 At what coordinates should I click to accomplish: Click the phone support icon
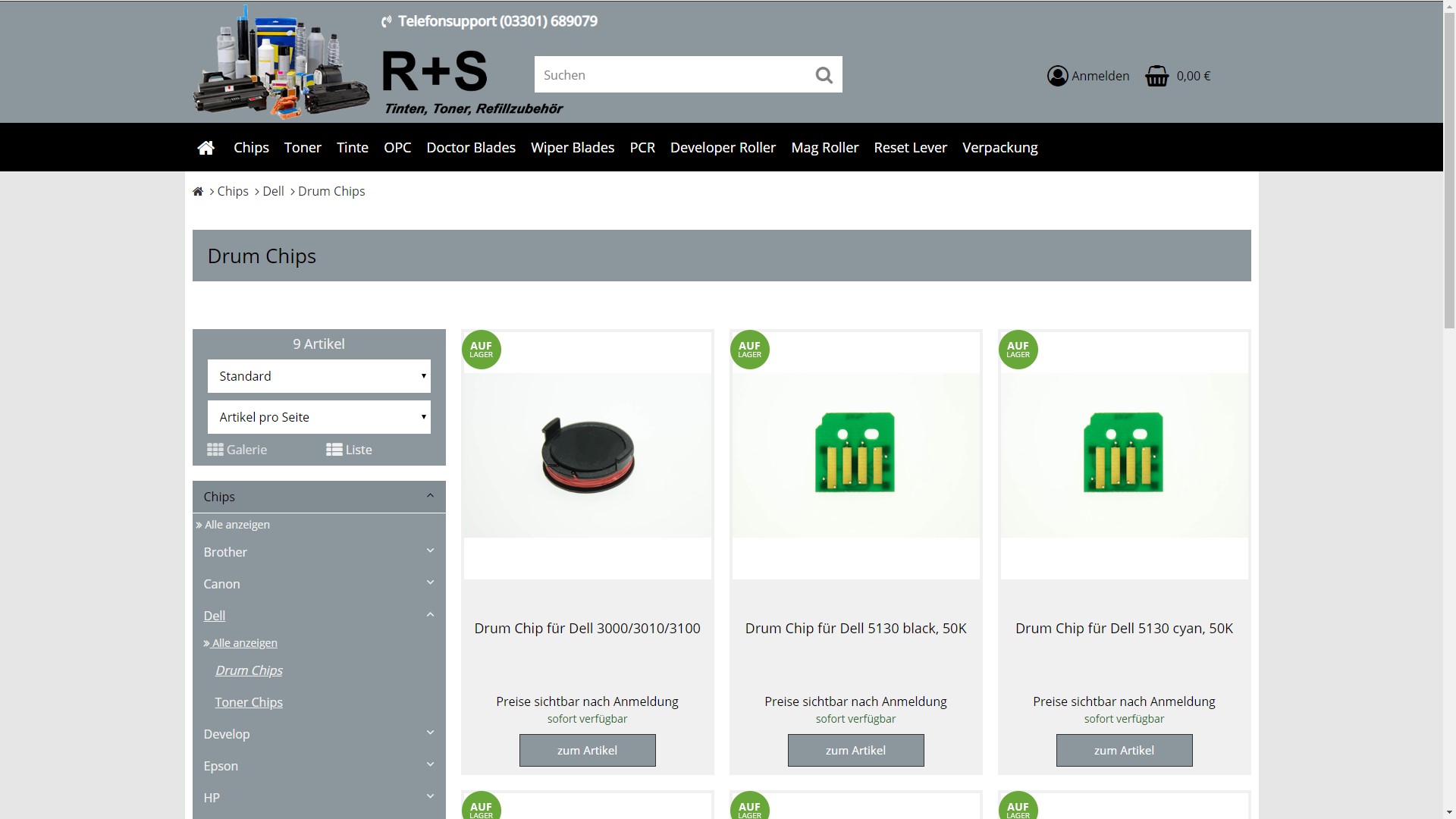[387, 22]
